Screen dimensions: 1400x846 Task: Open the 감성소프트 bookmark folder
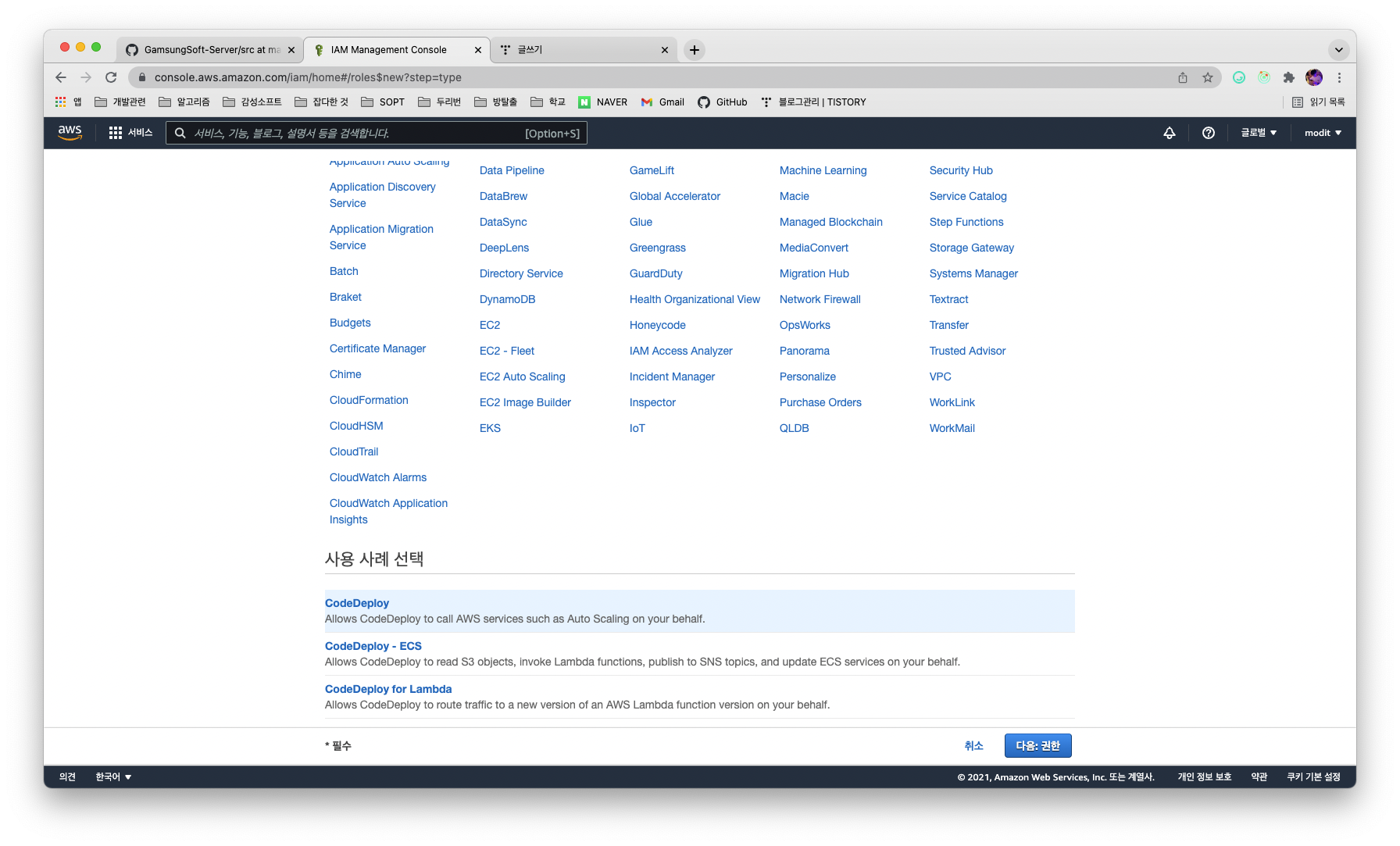coord(252,102)
